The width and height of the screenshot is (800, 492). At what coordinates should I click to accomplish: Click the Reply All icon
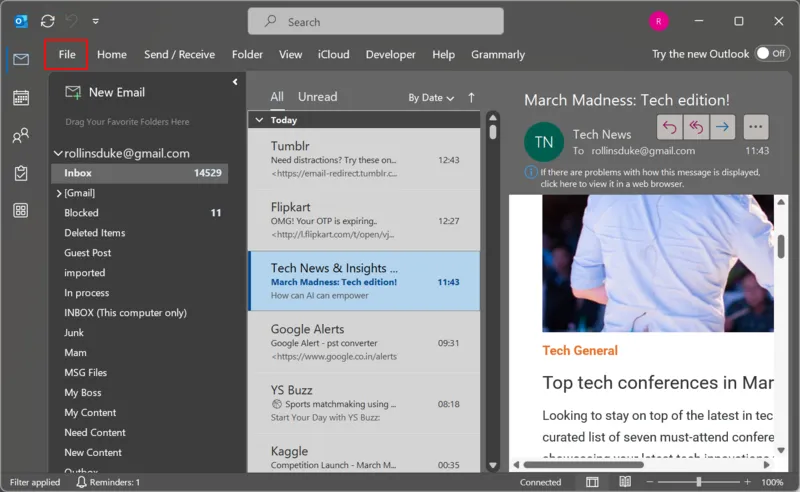[696, 127]
